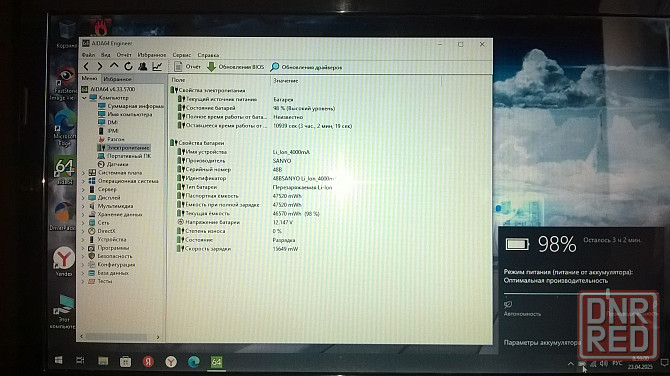The height and width of the screenshot is (376, 670).
Task: Open the Файл menu
Action: pos(88,55)
